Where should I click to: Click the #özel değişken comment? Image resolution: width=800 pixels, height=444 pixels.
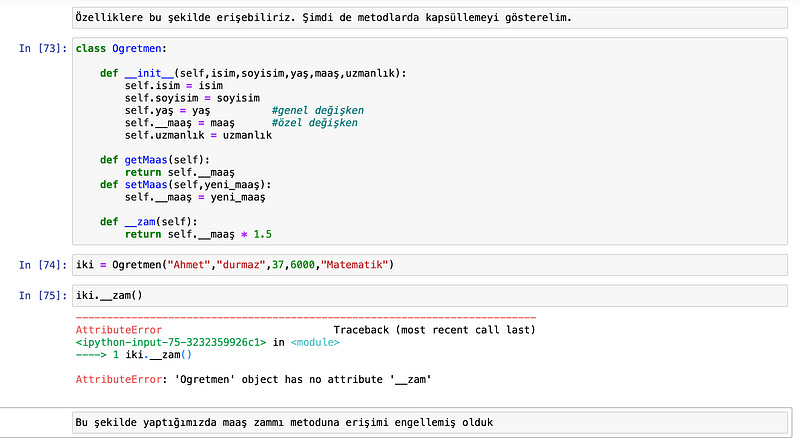click(x=314, y=122)
